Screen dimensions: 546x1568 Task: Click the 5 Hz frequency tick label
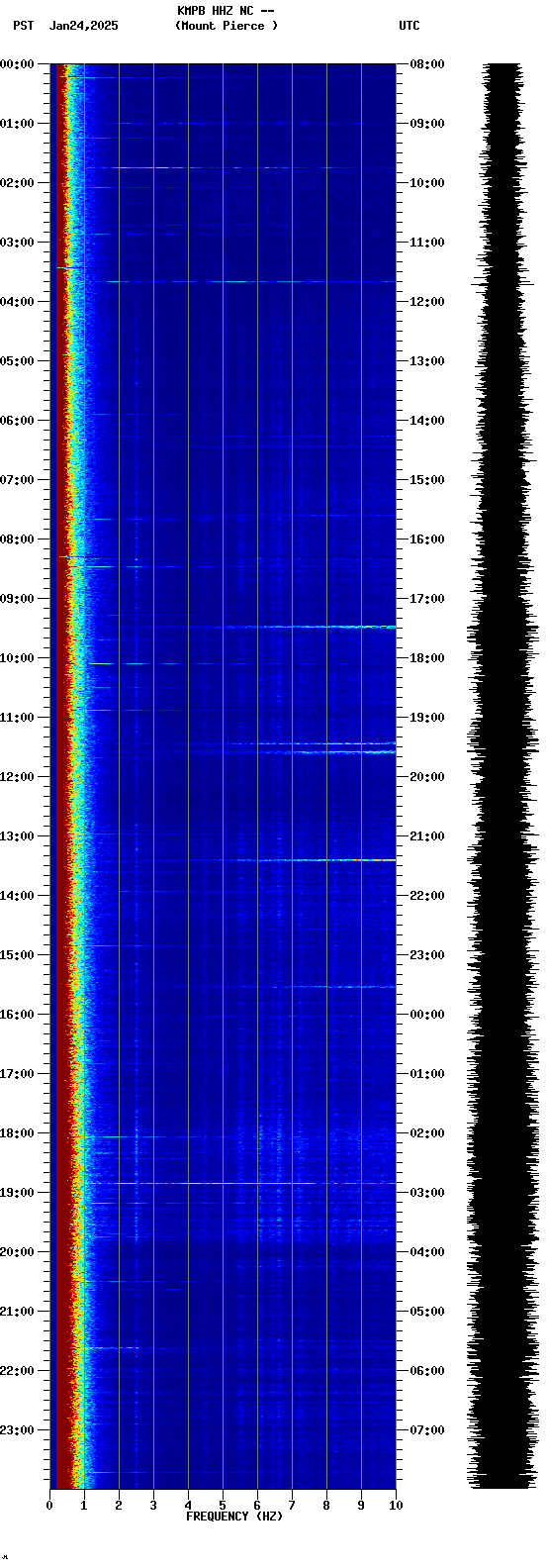[x=223, y=1506]
